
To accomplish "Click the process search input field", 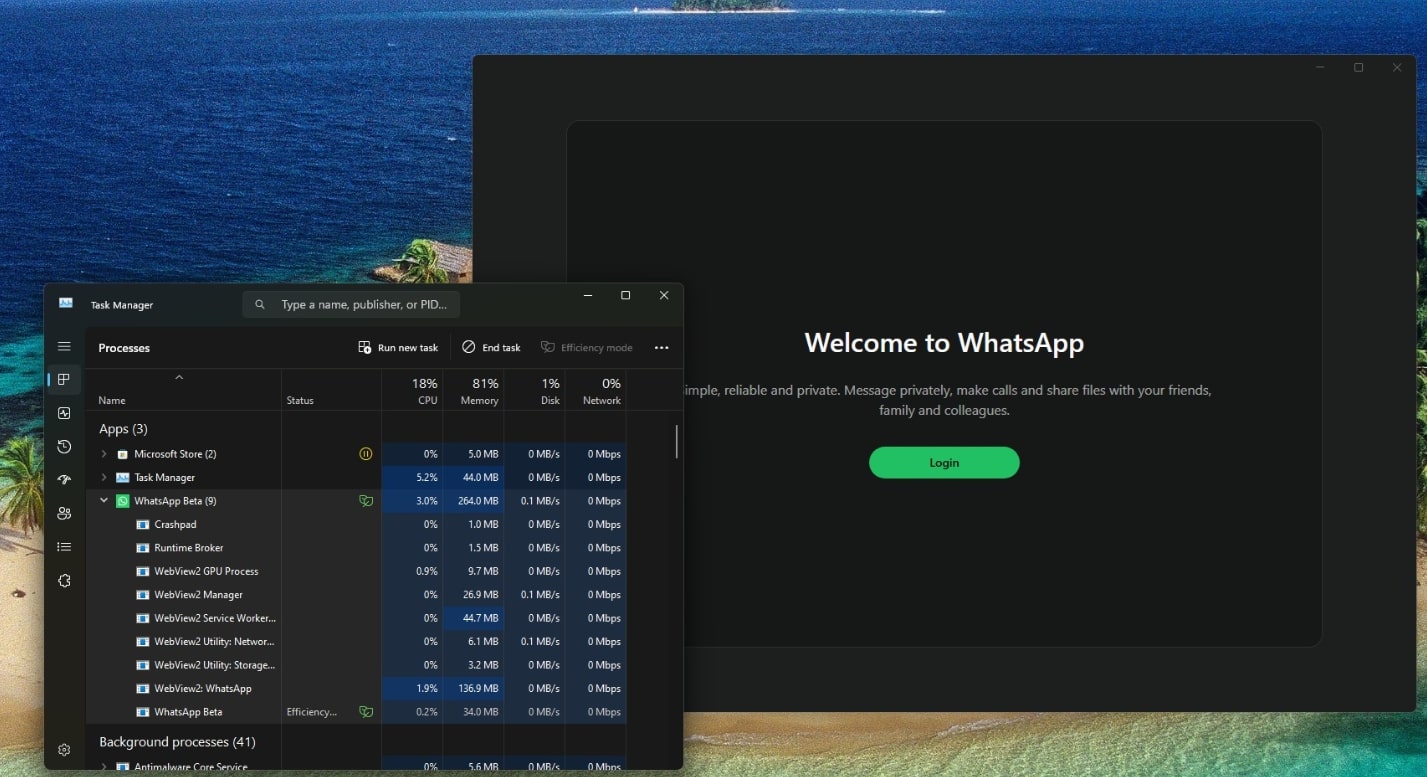I will pos(350,303).
